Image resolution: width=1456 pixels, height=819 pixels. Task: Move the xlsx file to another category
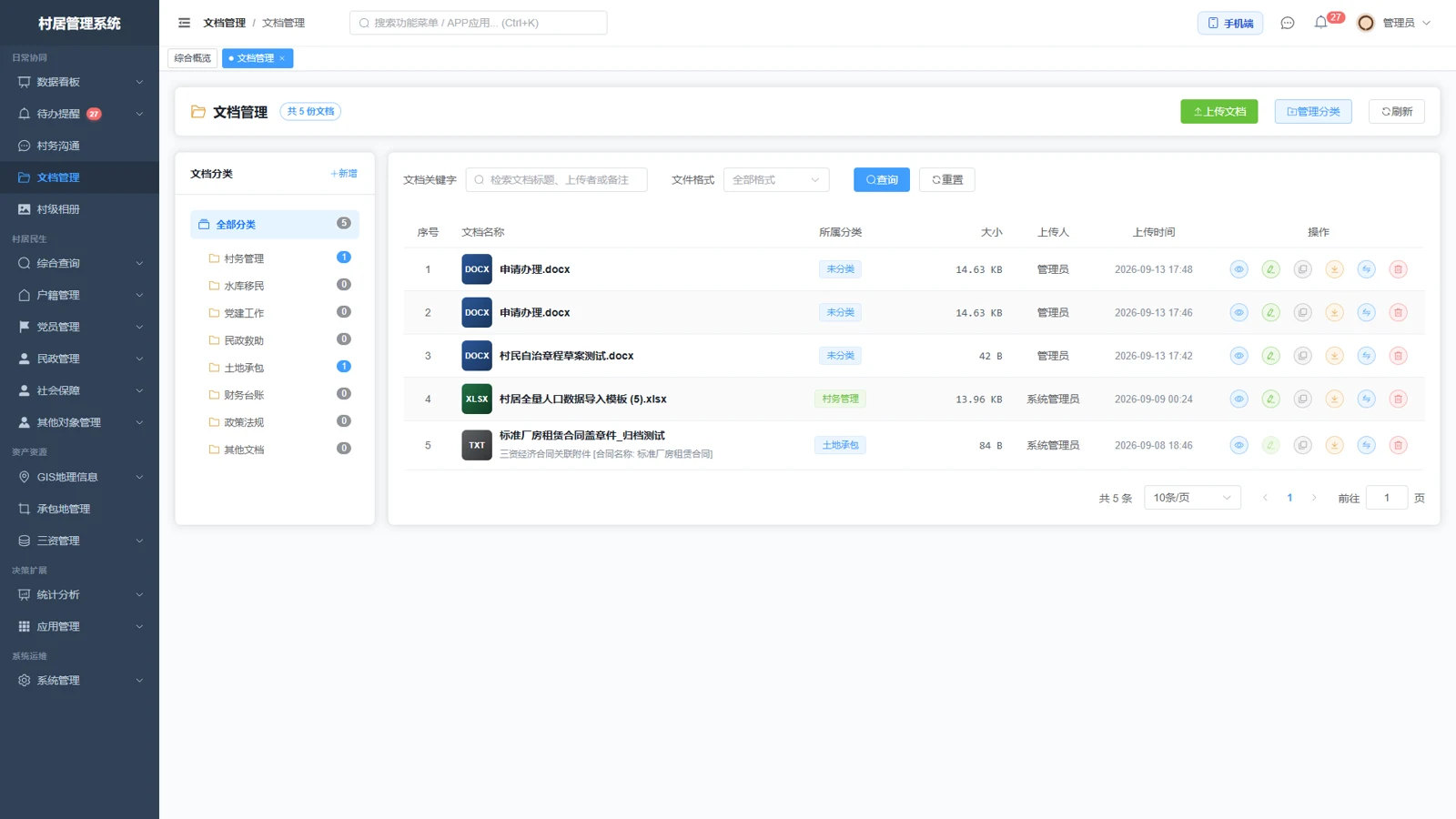[x=1366, y=399]
